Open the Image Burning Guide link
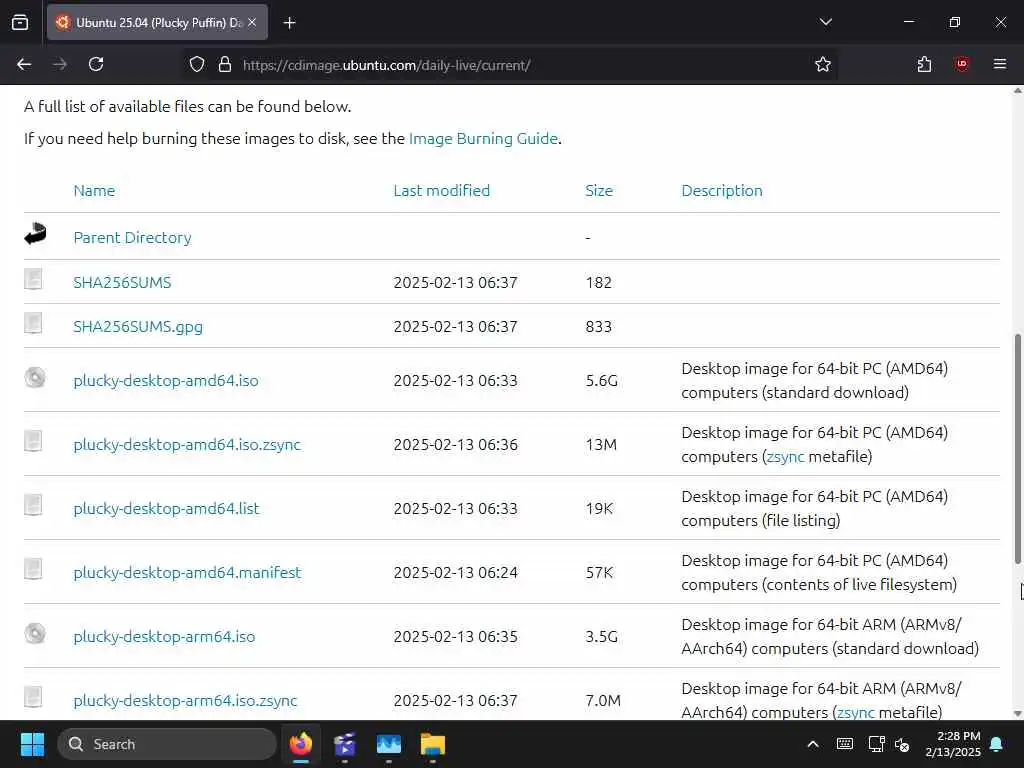 point(483,138)
